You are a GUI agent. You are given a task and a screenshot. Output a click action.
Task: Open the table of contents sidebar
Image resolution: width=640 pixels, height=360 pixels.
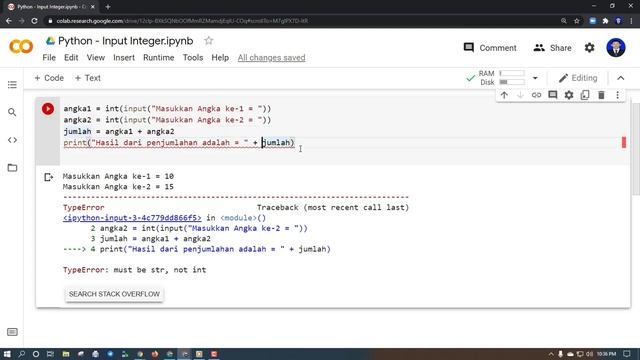click(12, 84)
